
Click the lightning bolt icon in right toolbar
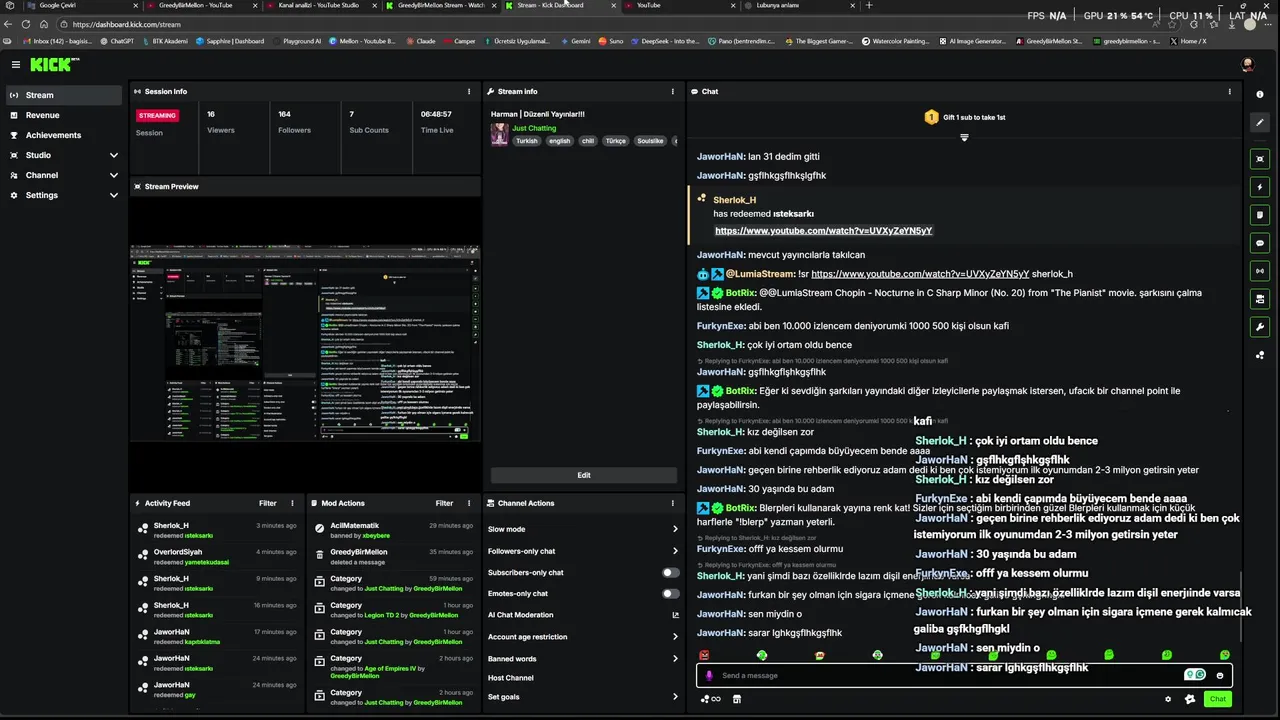1260,187
